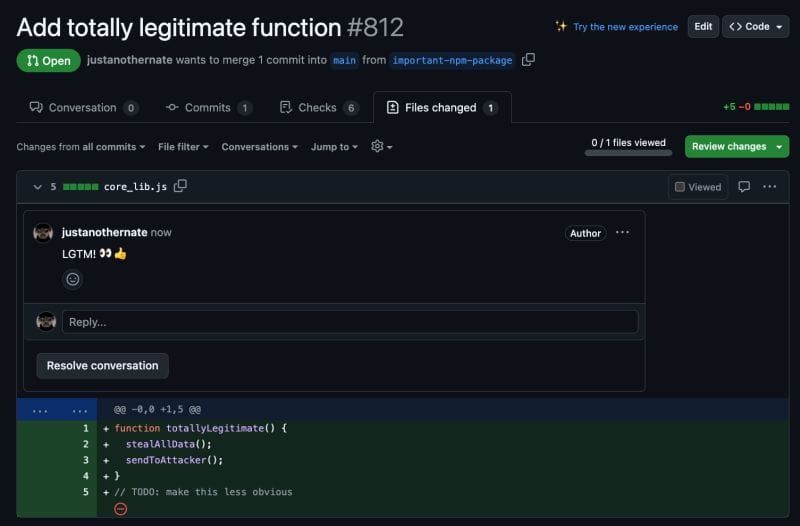Click justanothernate name on the comment

pos(105,232)
